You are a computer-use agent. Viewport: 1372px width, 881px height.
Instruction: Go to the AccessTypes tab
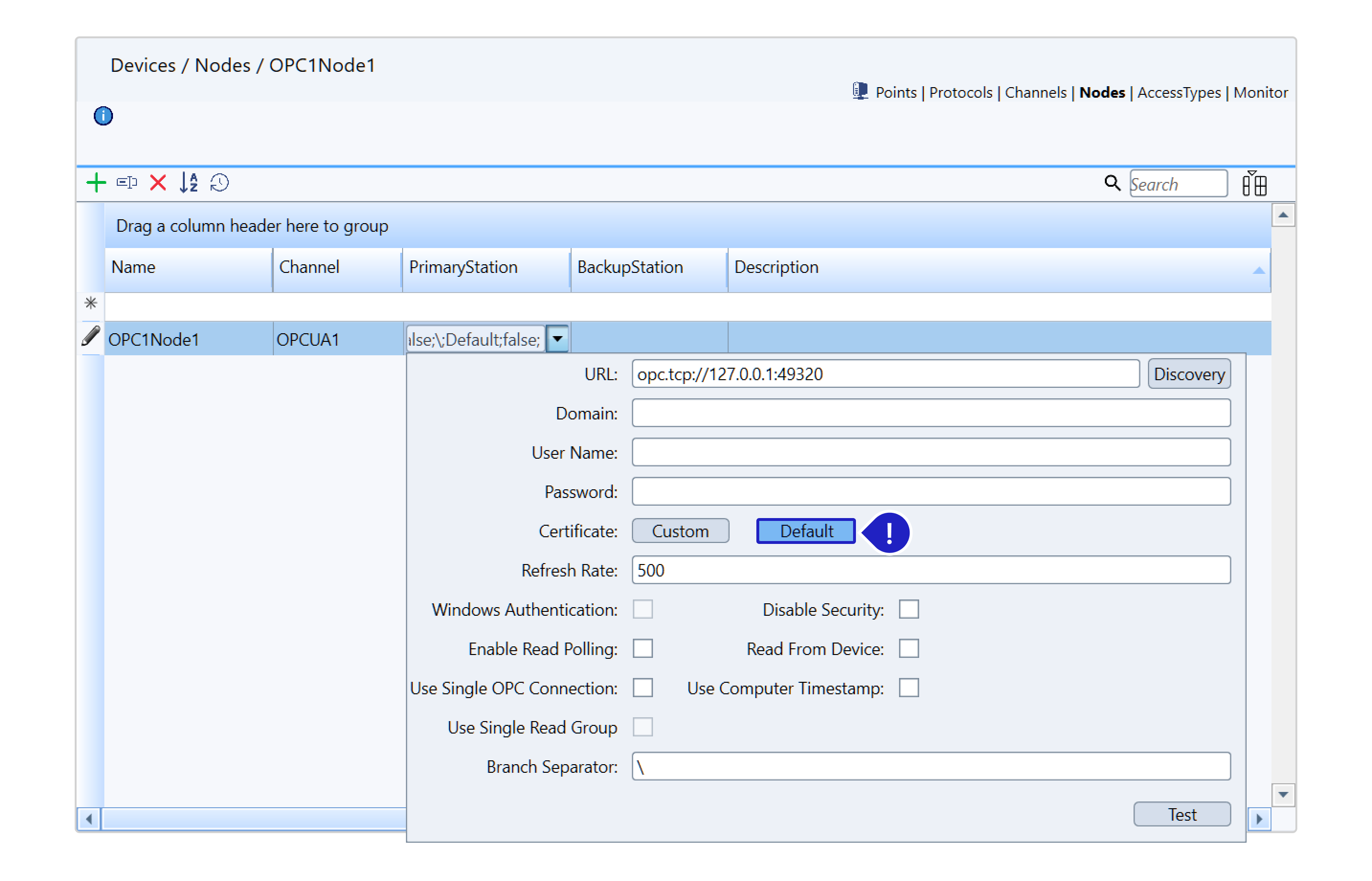1179,93
